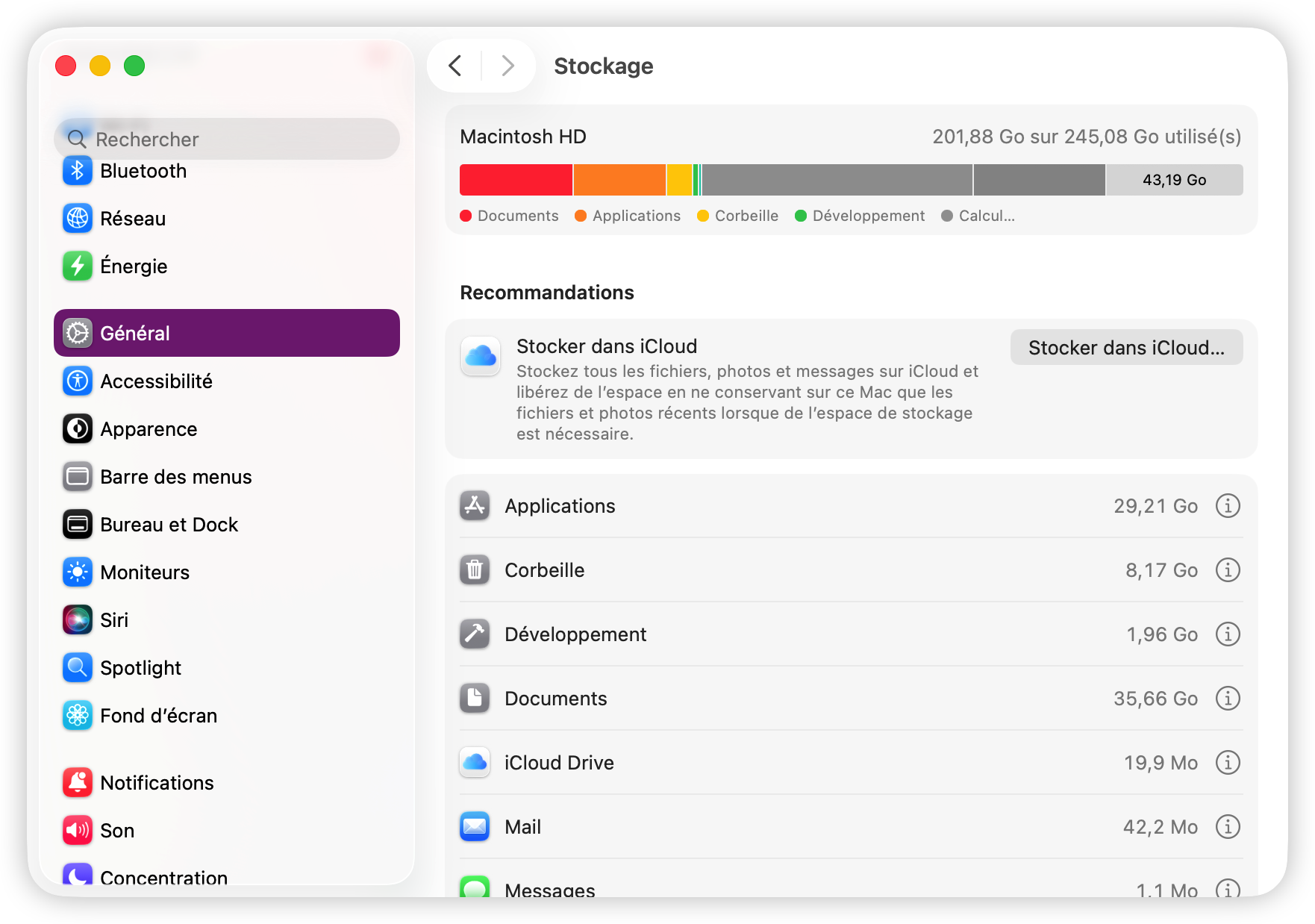The width and height of the screenshot is (1315, 924).
Task: Show info for Développement storage
Action: (x=1228, y=634)
